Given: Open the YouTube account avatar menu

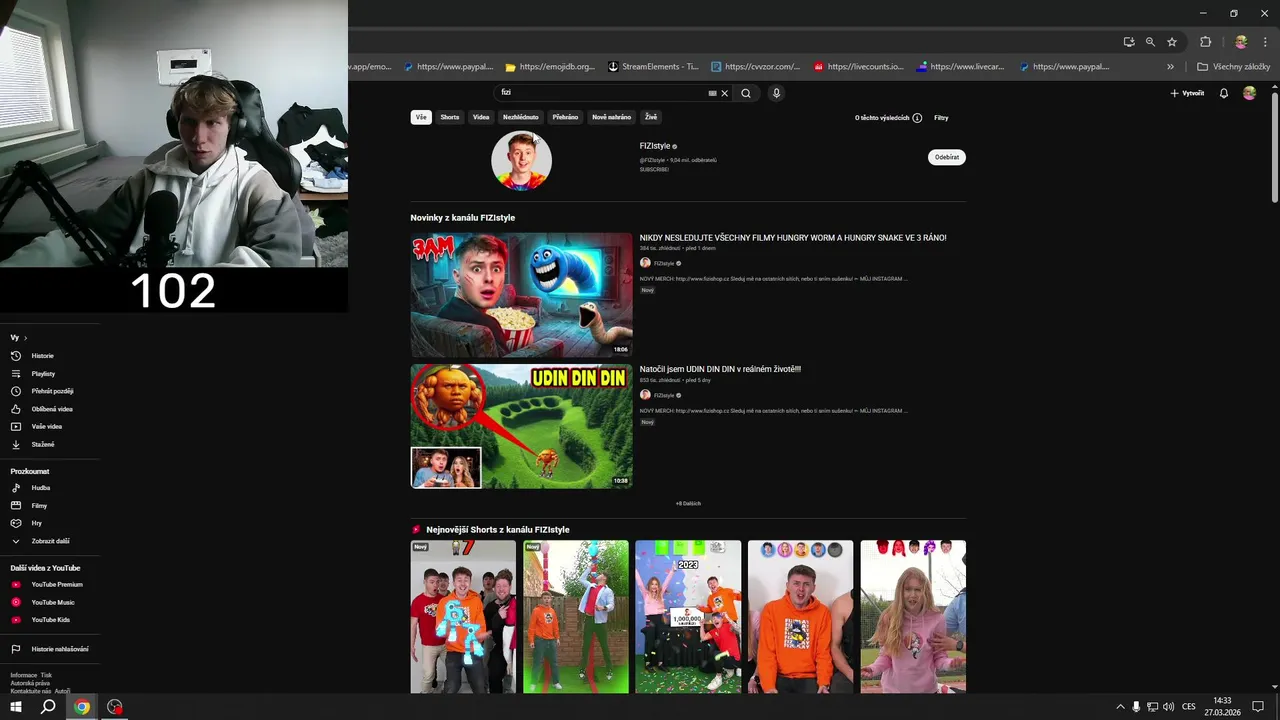Looking at the screenshot, I should 1249,93.
